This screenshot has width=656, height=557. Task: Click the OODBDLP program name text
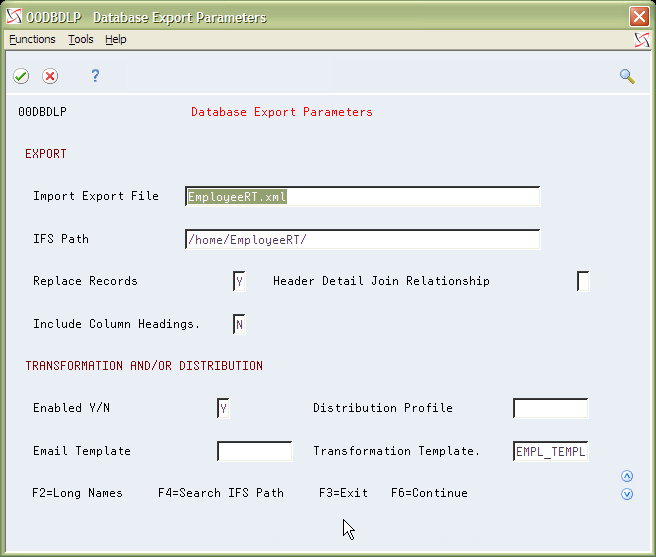[42, 112]
